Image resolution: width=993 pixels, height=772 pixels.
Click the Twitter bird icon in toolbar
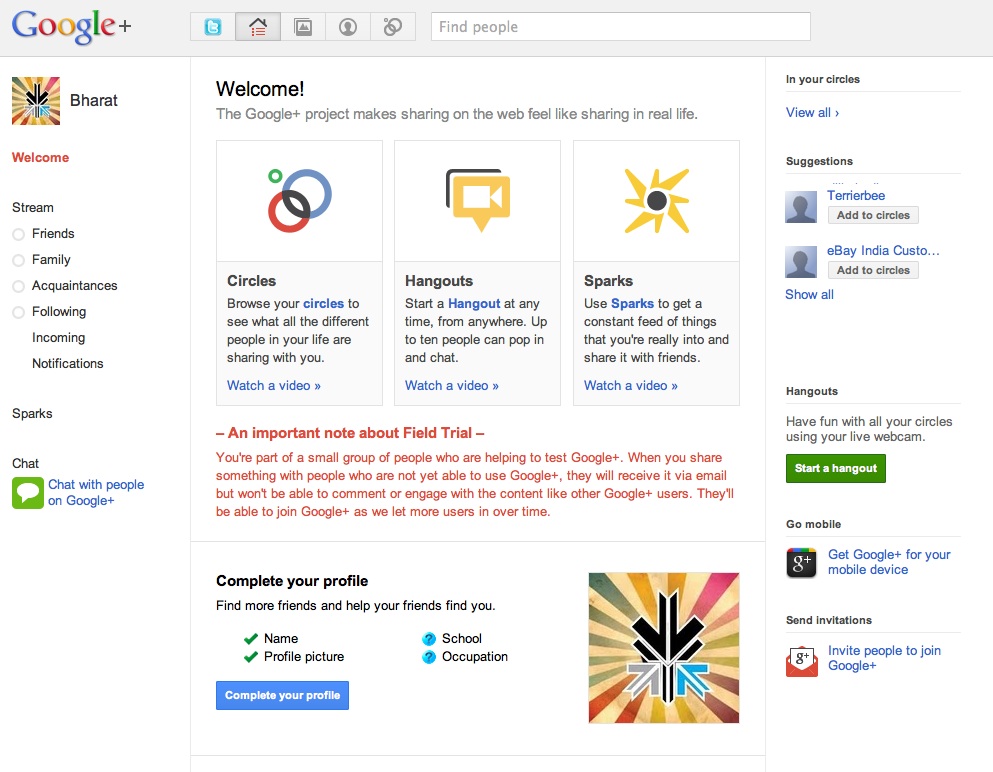click(x=213, y=27)
